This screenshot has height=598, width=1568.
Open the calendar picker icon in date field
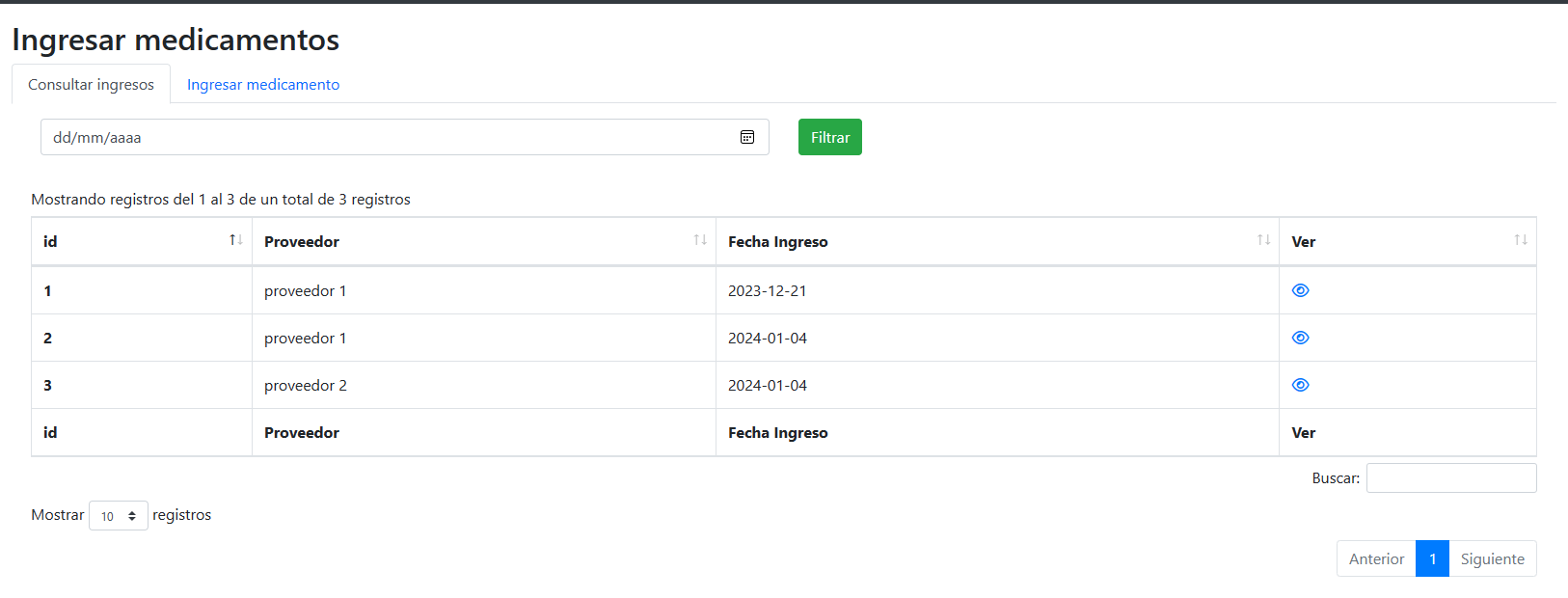coord(746,137)
